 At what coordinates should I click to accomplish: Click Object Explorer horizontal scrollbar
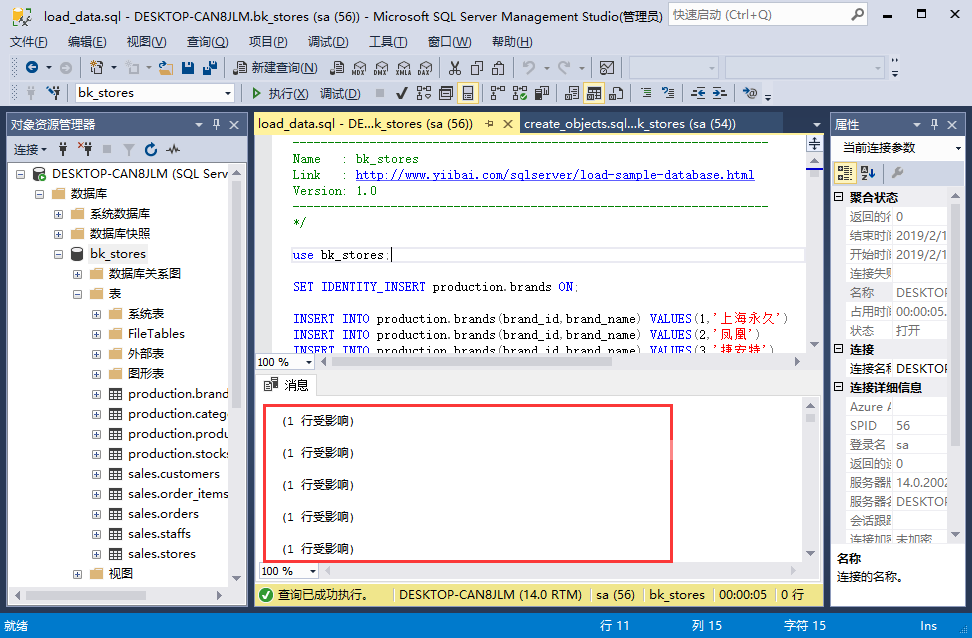click(86, 595)
